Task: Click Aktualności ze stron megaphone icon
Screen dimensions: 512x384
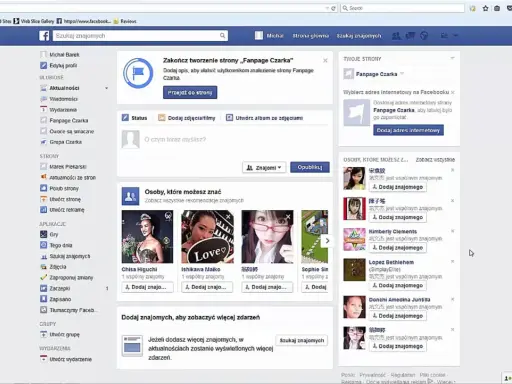Action: [43, 177]
